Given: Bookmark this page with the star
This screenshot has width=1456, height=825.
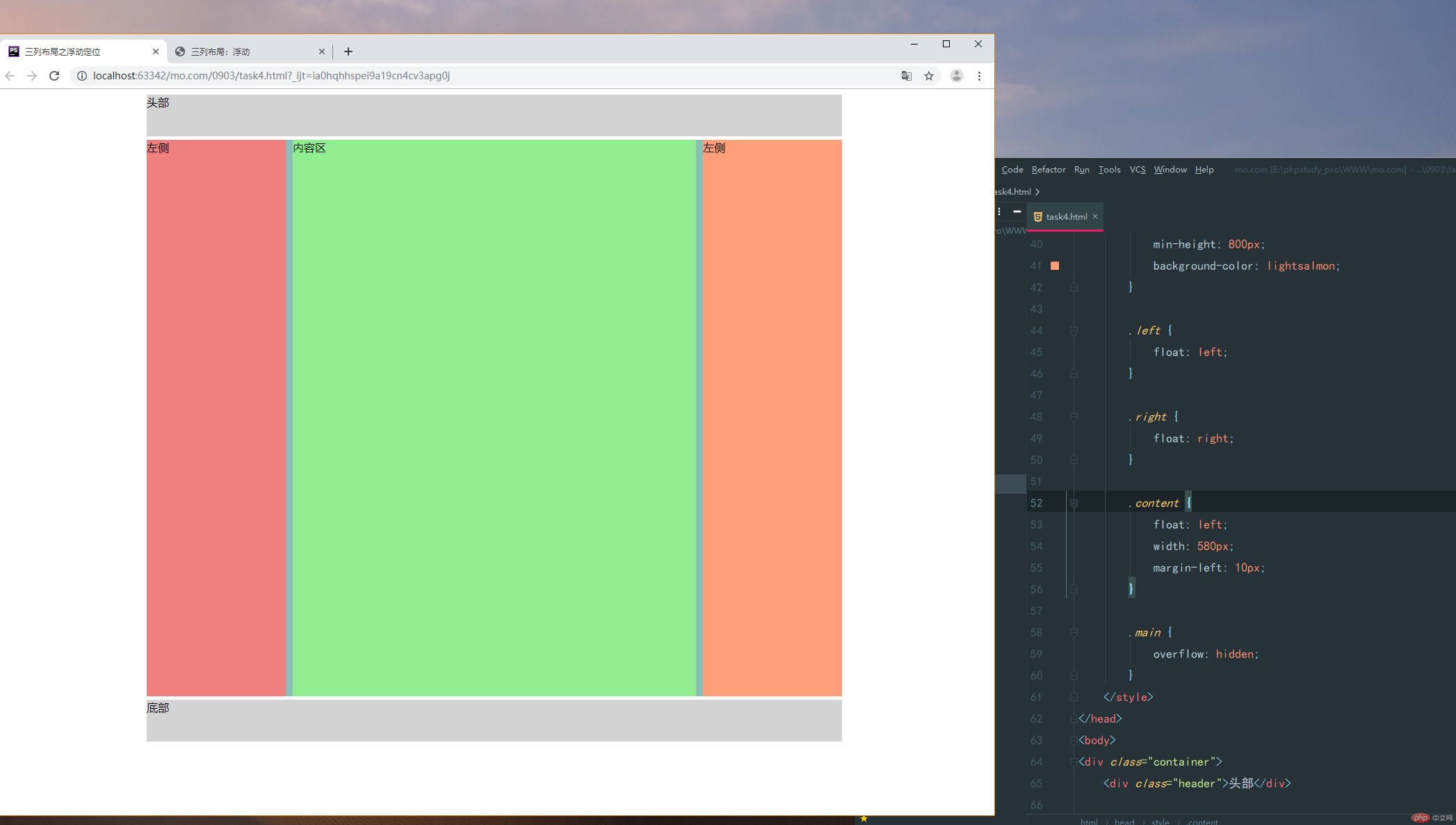Looking at the screenshot, I should (x=929, y=76).
